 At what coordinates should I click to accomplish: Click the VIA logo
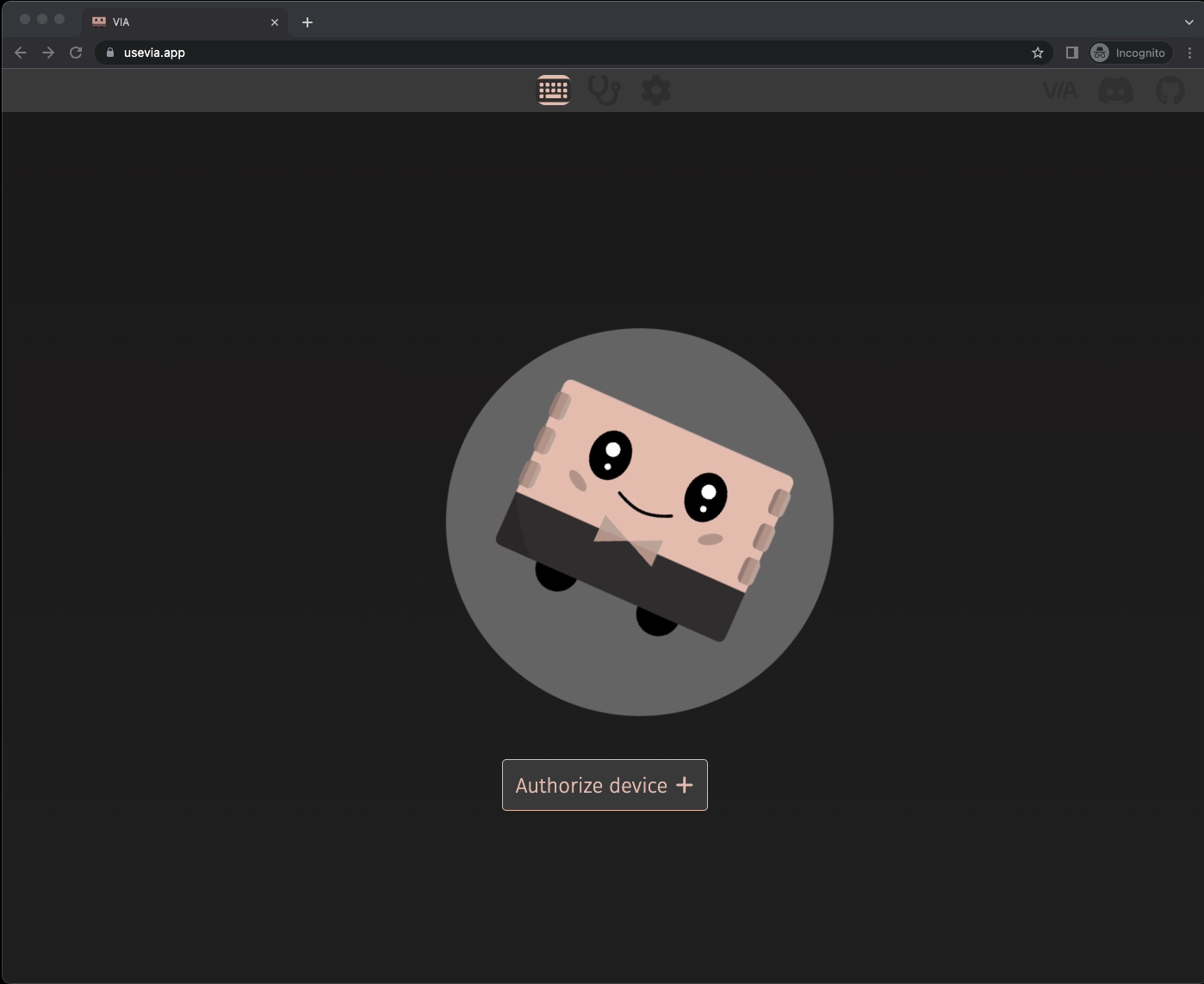coord(1061,90)
